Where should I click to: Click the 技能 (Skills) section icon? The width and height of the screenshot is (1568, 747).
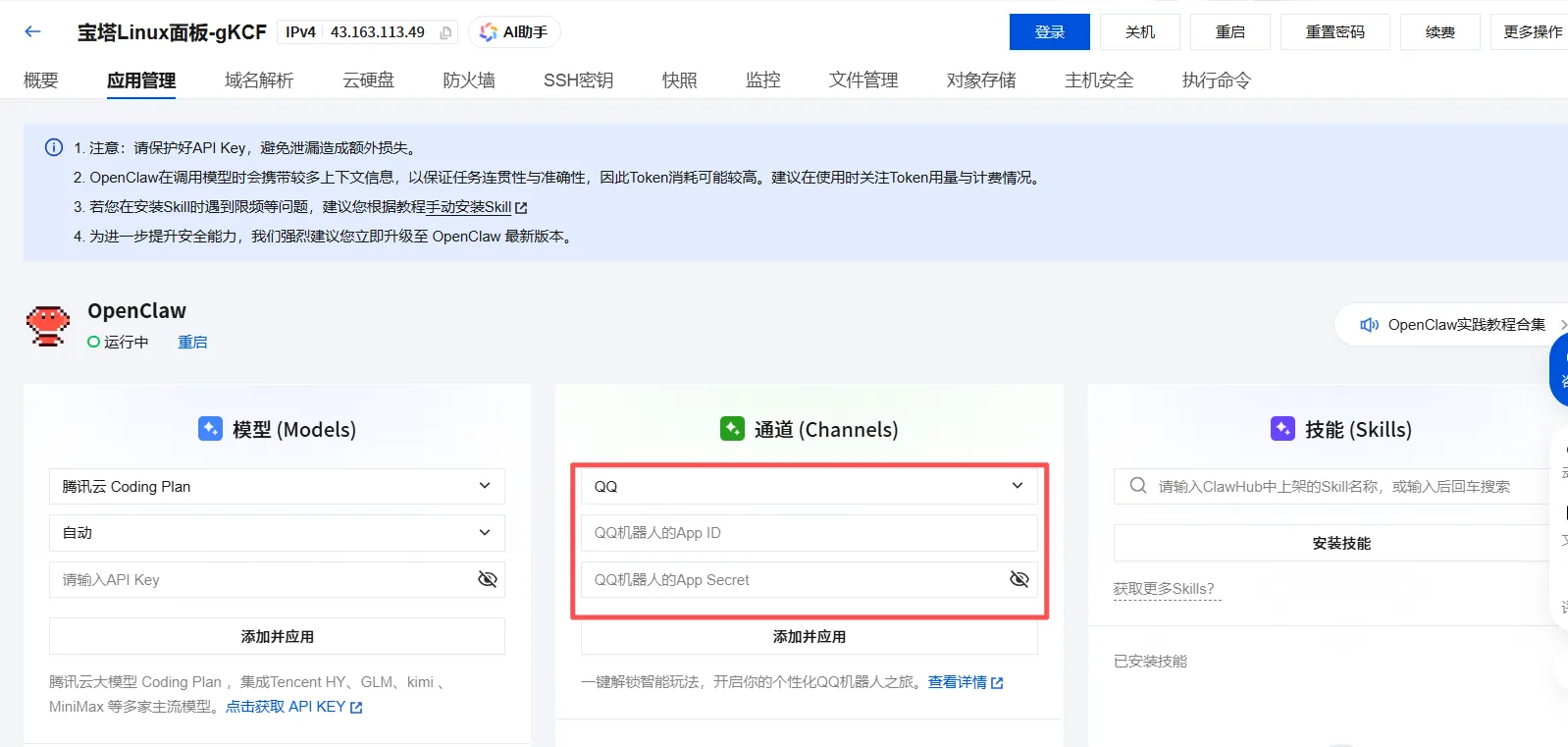click(x=1282, y=429)
